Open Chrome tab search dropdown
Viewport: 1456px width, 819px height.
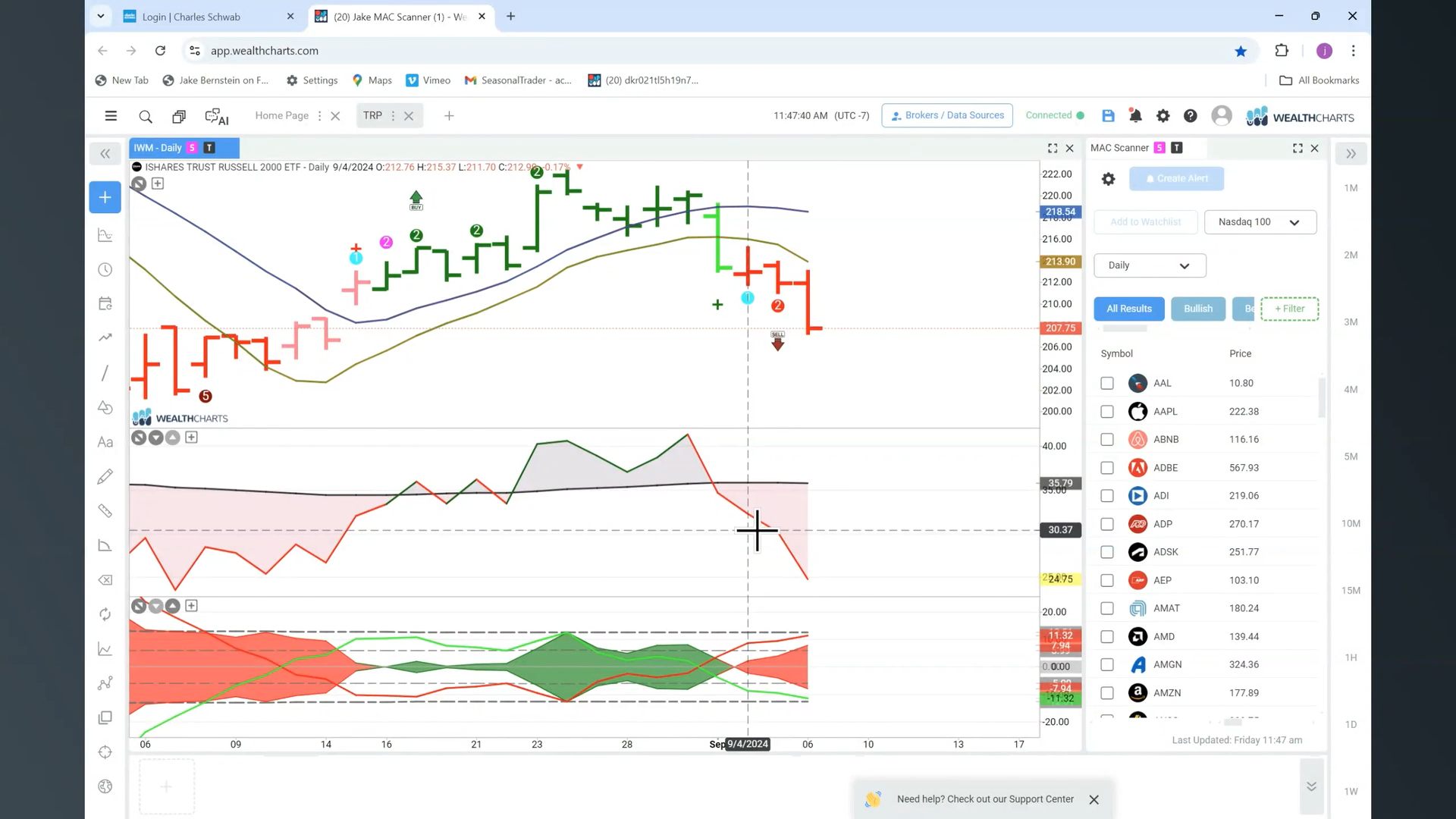100,16
